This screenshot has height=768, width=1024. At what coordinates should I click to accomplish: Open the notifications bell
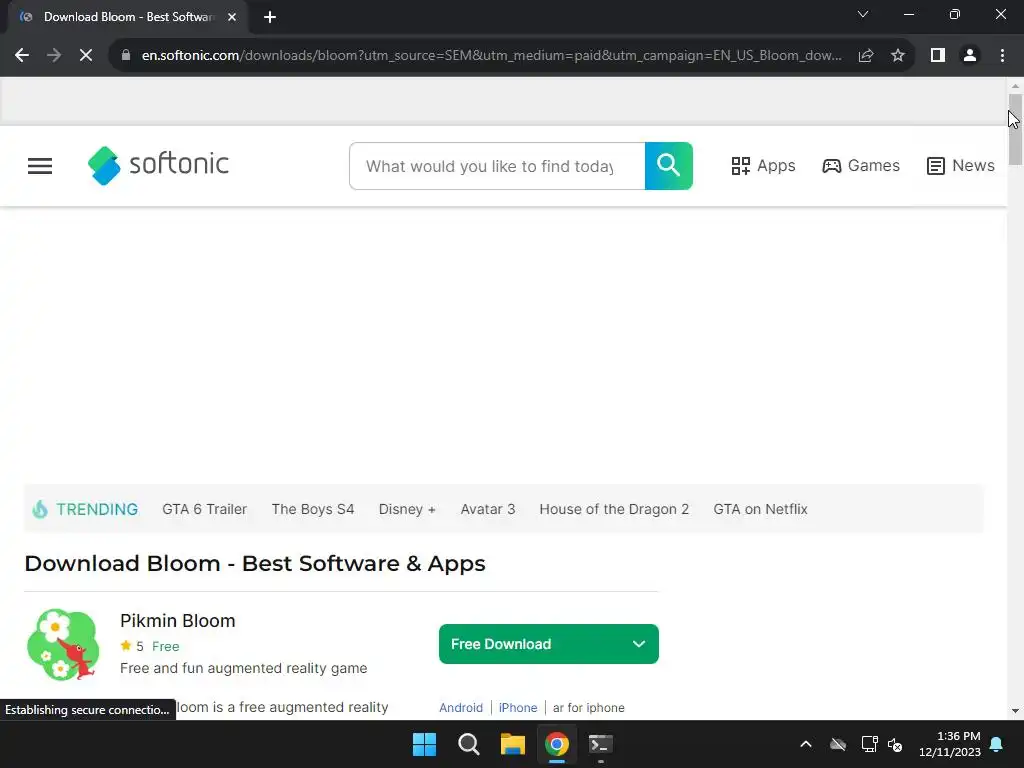[x=997, y=744]
